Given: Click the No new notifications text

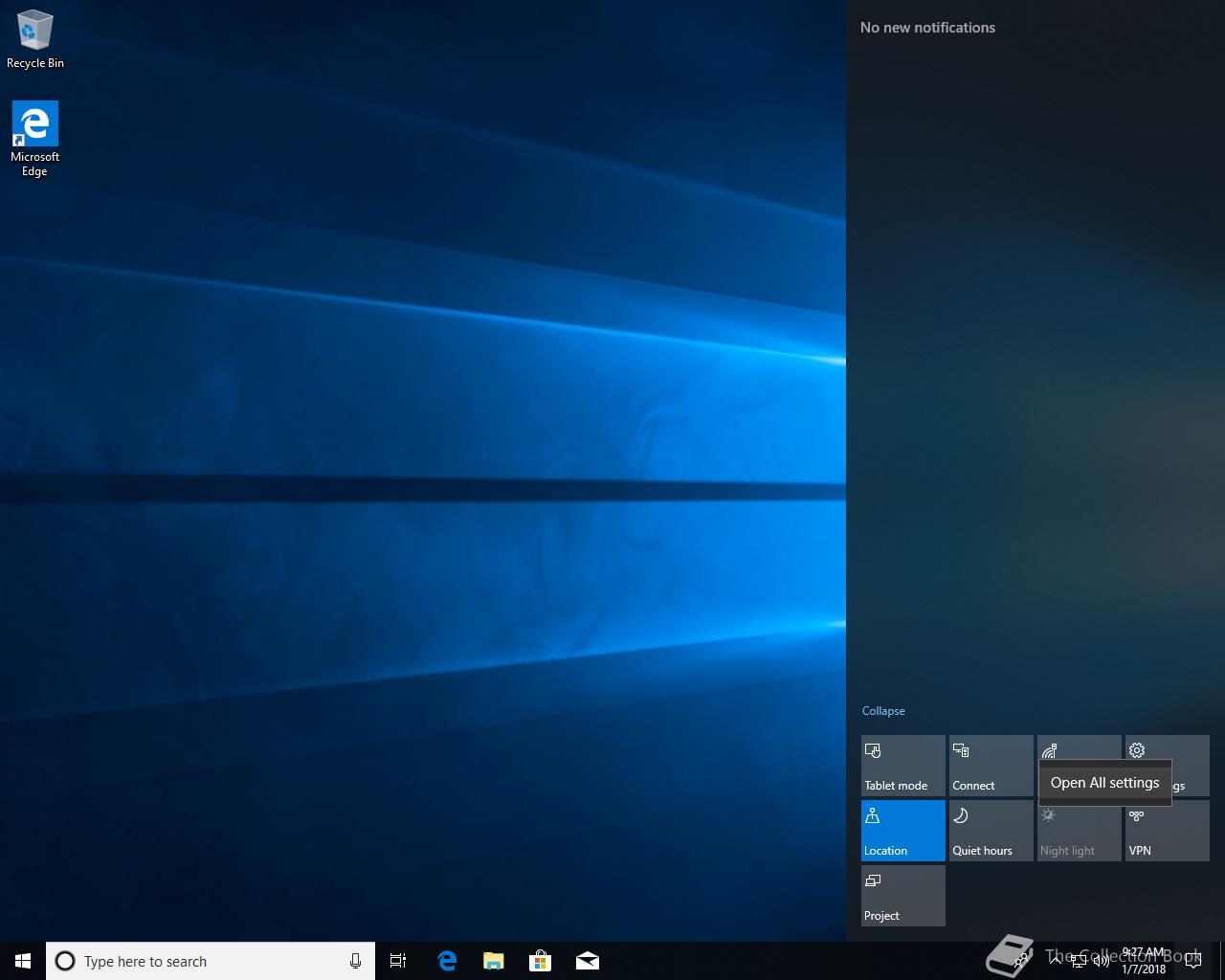Looking at the screenshot, I should coord(927,28).
